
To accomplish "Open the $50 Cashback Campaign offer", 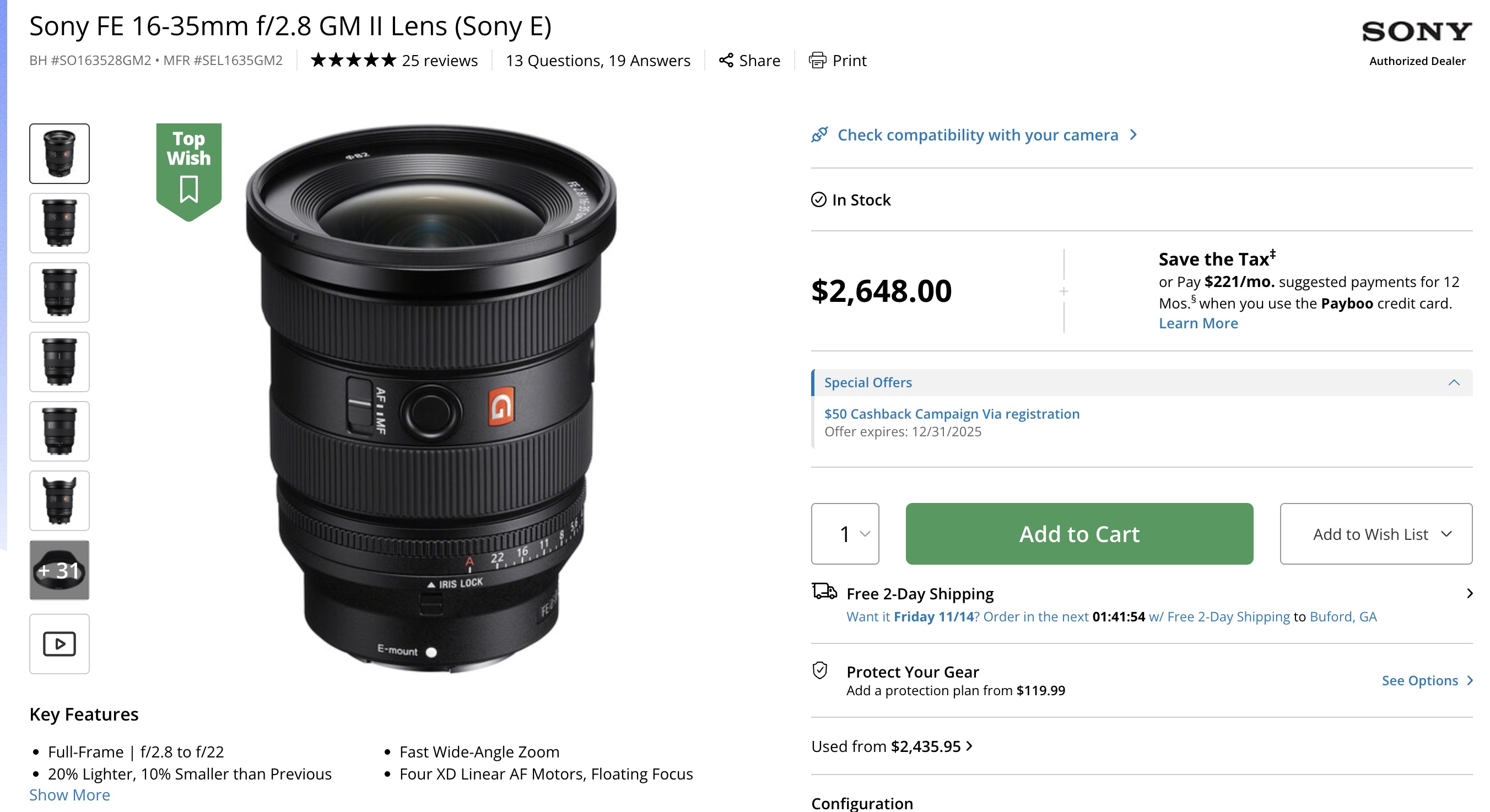I will (952, 414).
